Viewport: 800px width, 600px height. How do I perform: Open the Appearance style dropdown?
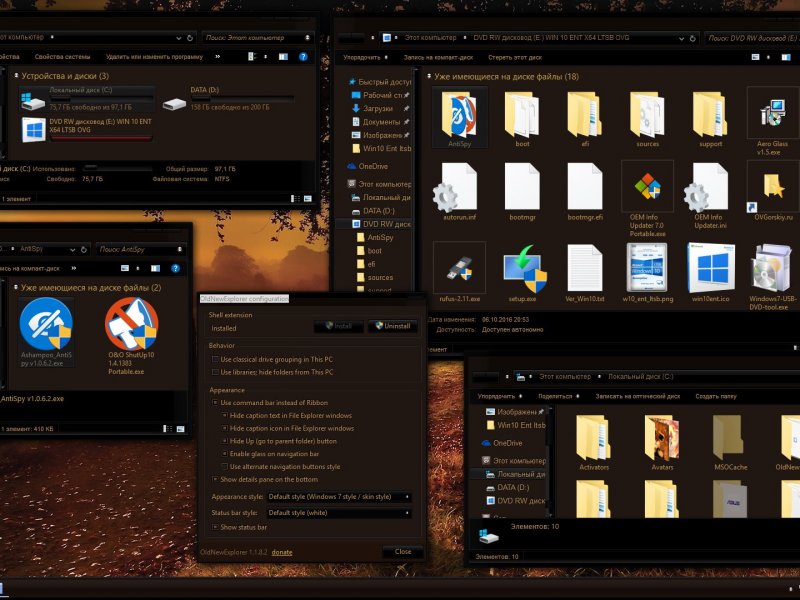tap(339, 496)
